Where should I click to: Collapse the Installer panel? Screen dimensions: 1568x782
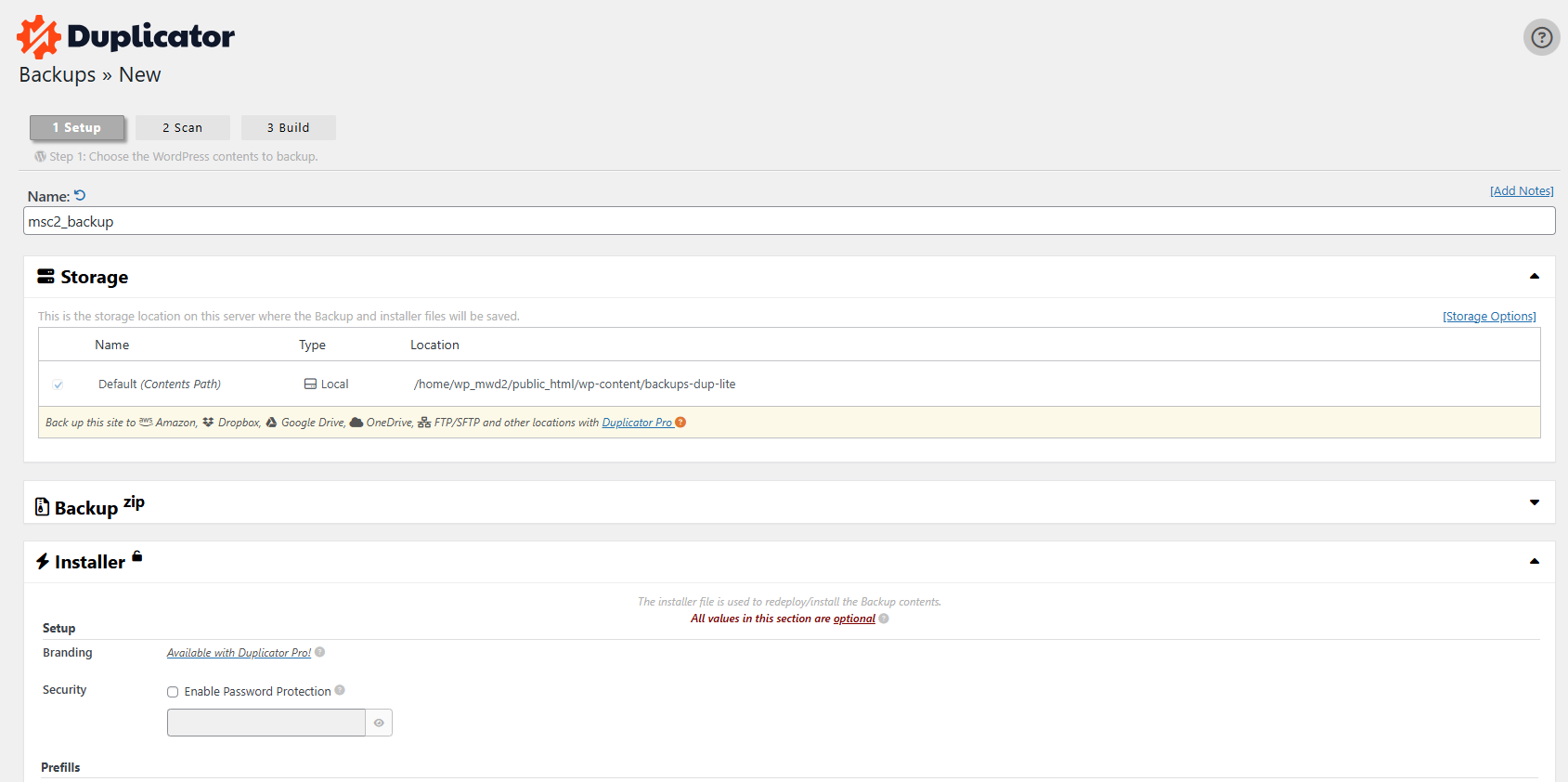1535,561
